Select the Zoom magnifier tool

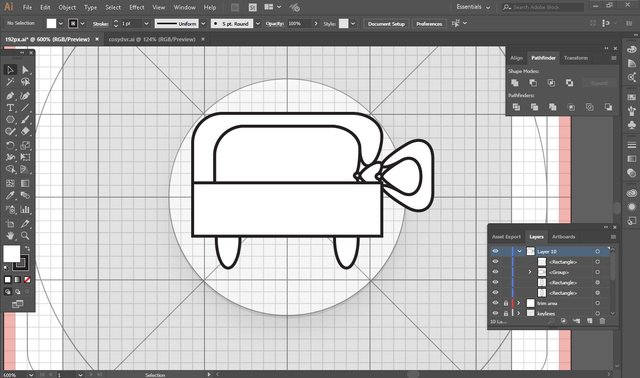tap(25, 236)
